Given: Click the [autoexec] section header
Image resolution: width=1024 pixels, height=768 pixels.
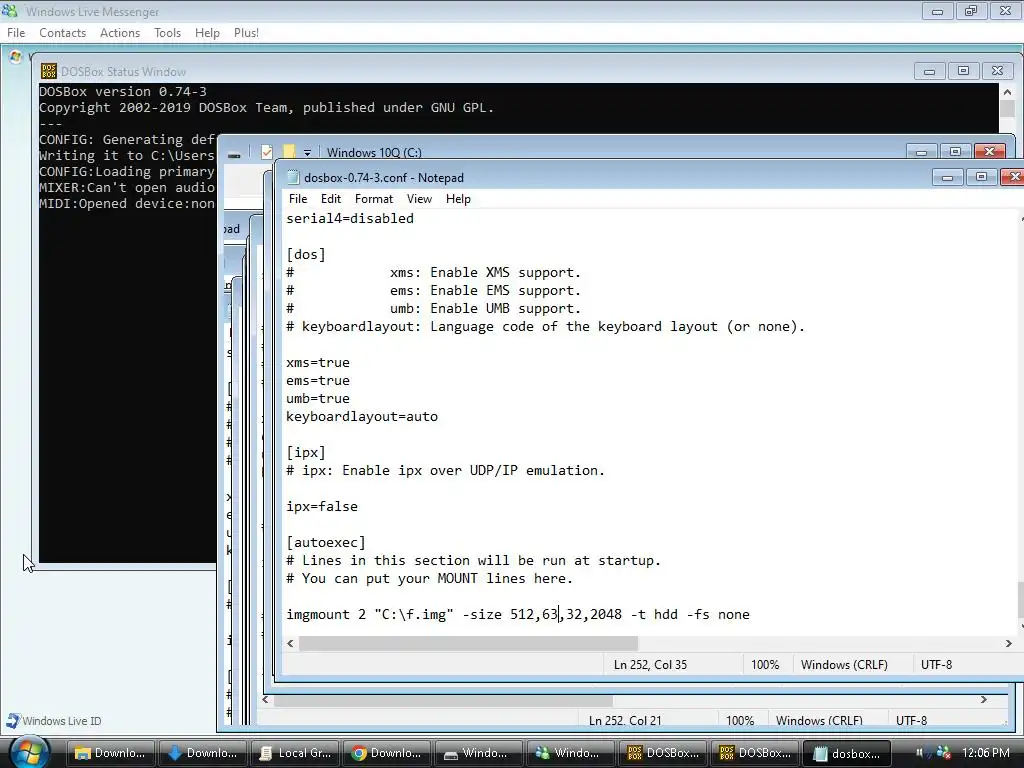Looking at the screenshot, I should click(x=326, y=543).
